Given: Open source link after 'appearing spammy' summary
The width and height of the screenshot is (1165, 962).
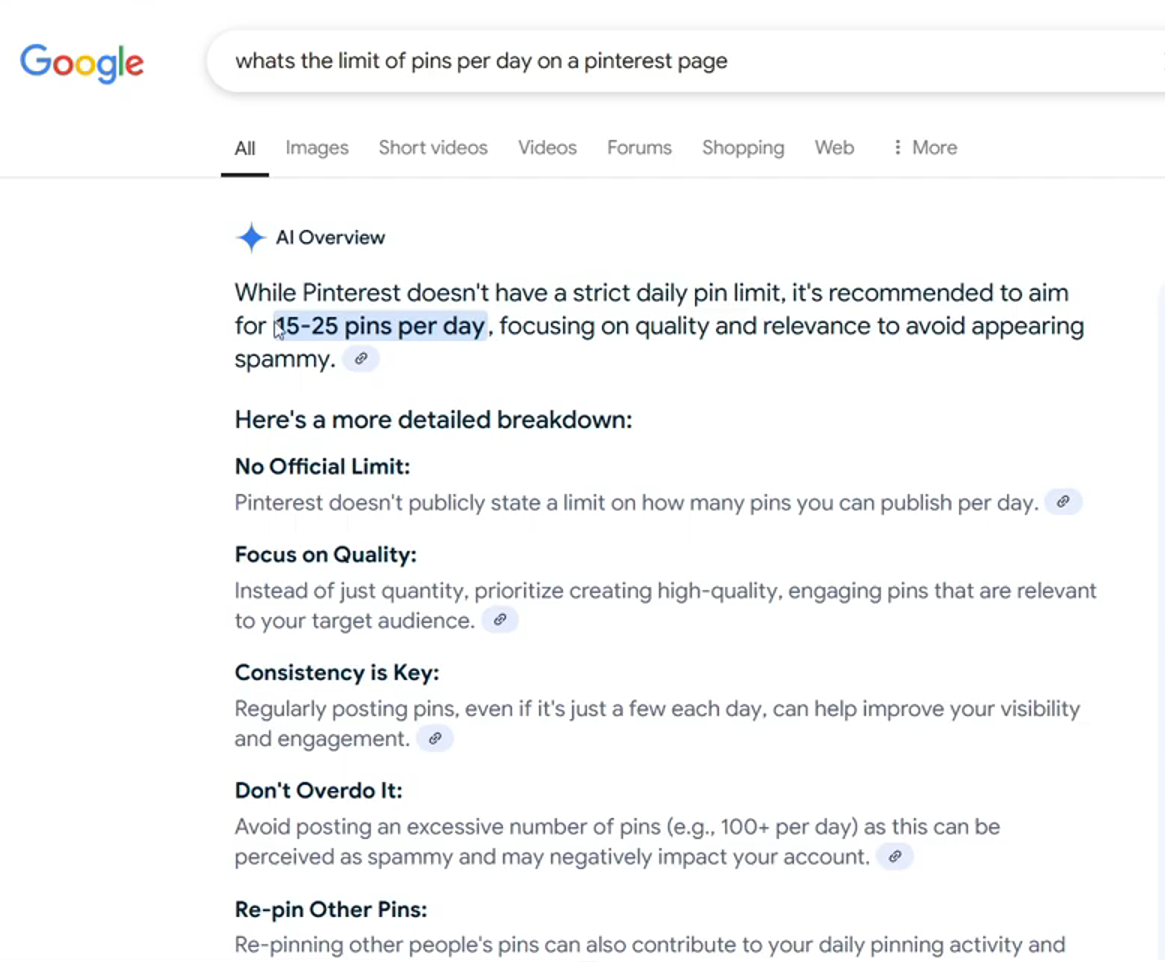Looking at the screenshot, I should 361,359.
